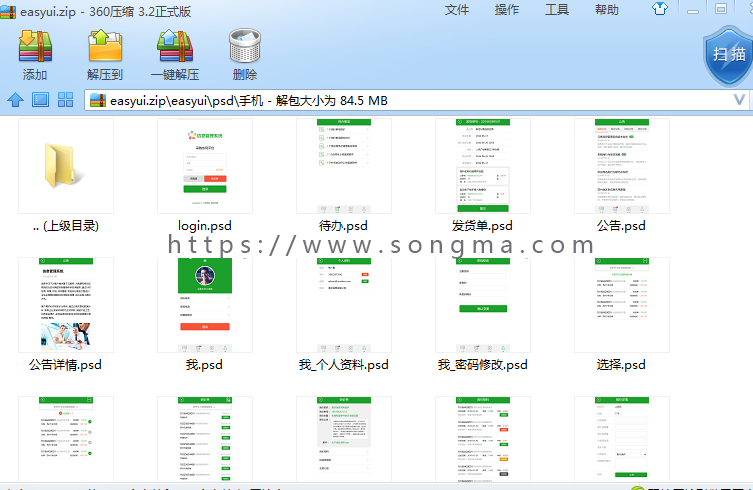Click the 删除 (Delete) recycle bin icon

coord(245,47)
